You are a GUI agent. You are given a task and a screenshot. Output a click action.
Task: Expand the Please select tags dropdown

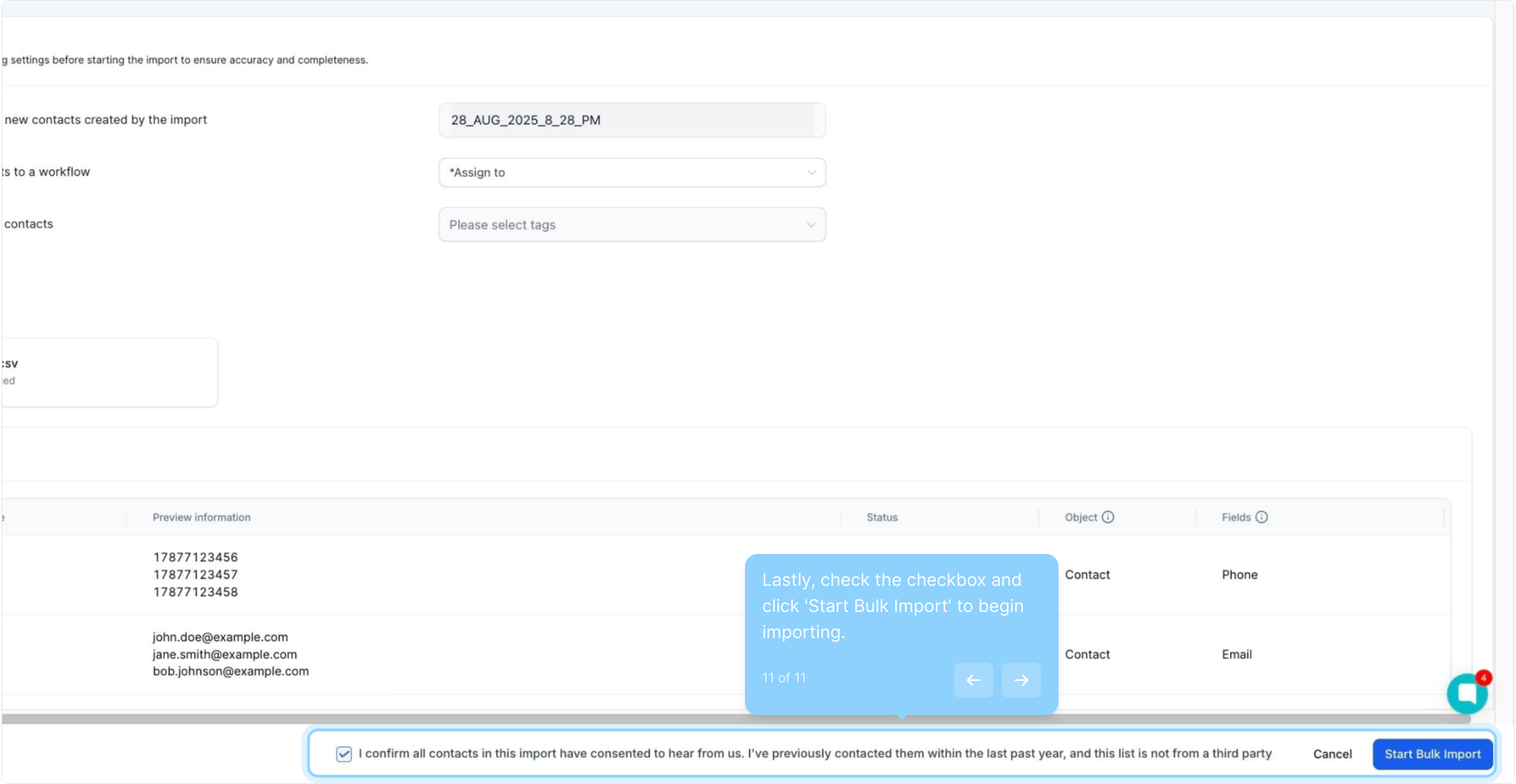[624, 225]
